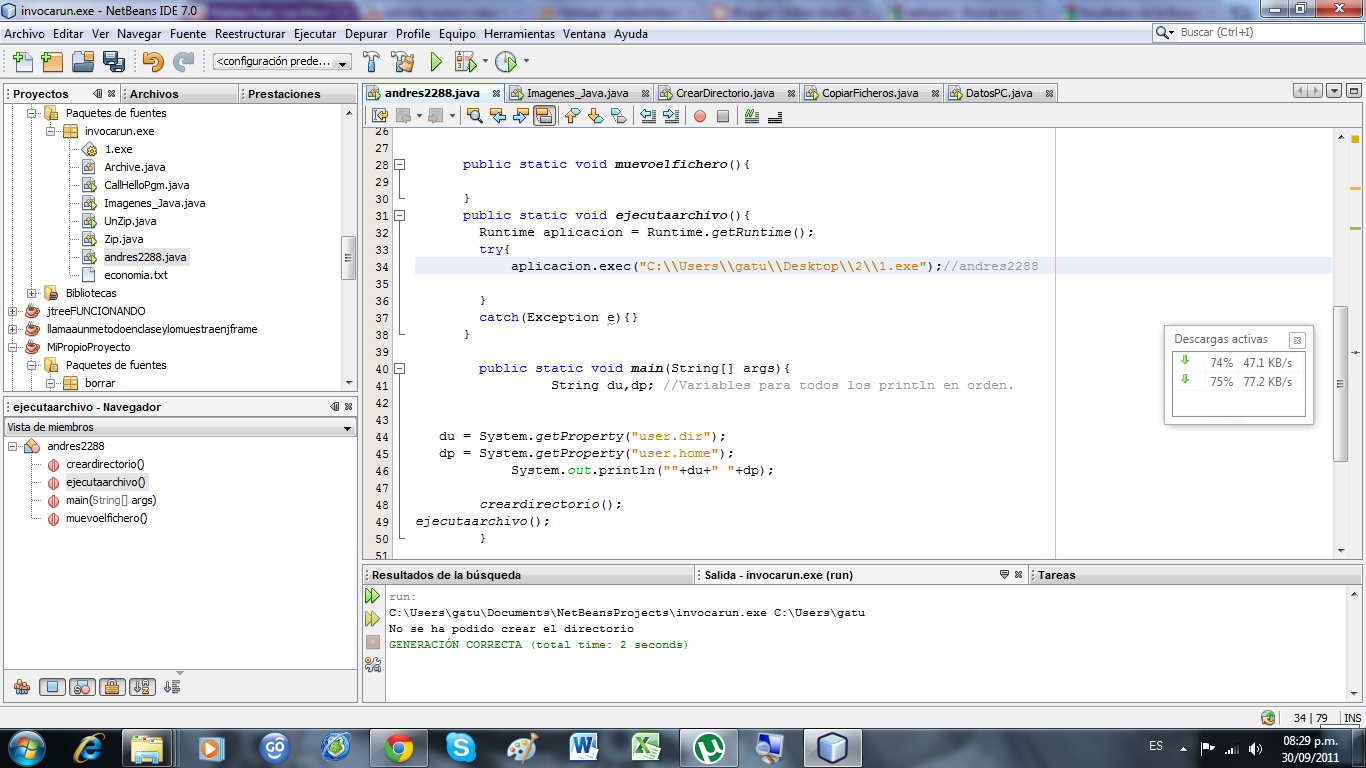
Task: Collapse the MiPropioProyecto project node
Action: [12, 347]
